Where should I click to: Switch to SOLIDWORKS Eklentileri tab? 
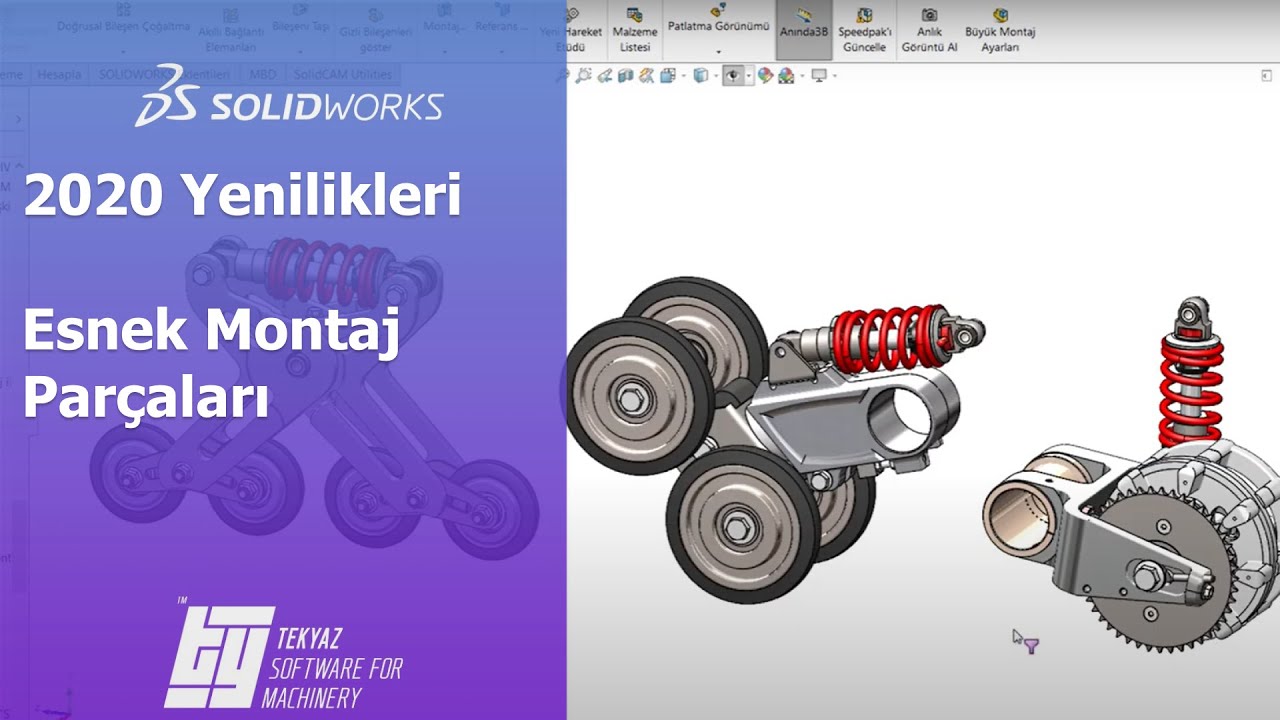[164, 74]
